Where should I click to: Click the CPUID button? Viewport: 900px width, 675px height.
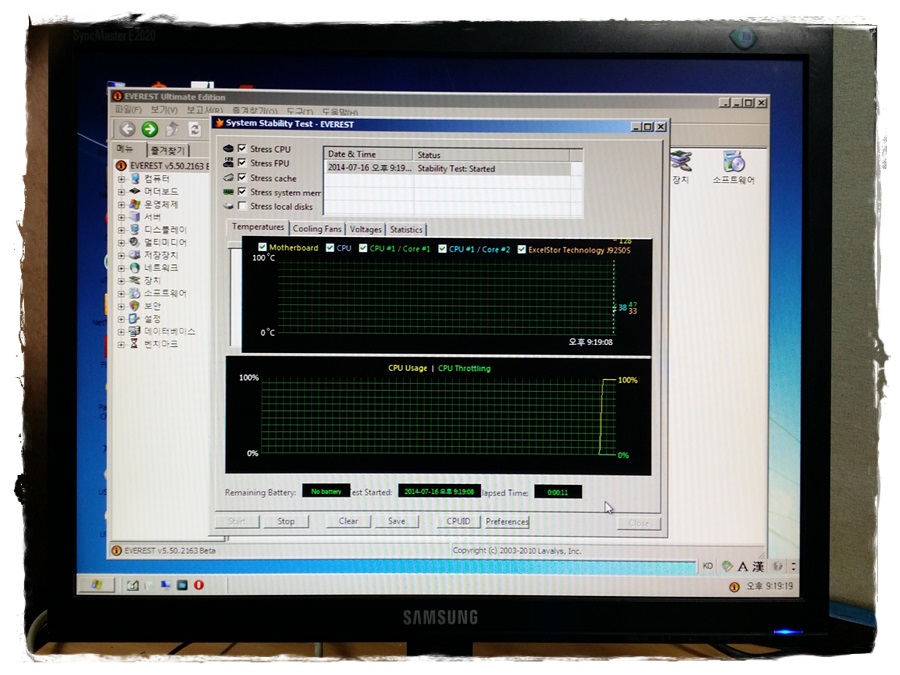(x=458, y=521)
